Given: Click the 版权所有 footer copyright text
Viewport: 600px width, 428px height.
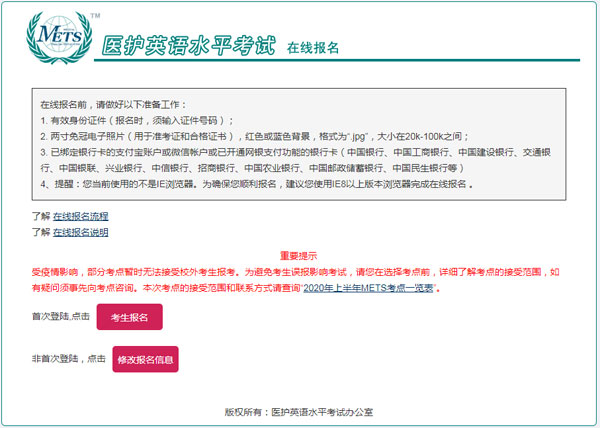Looking at the screenshot, I should click(x=298, y=412).
